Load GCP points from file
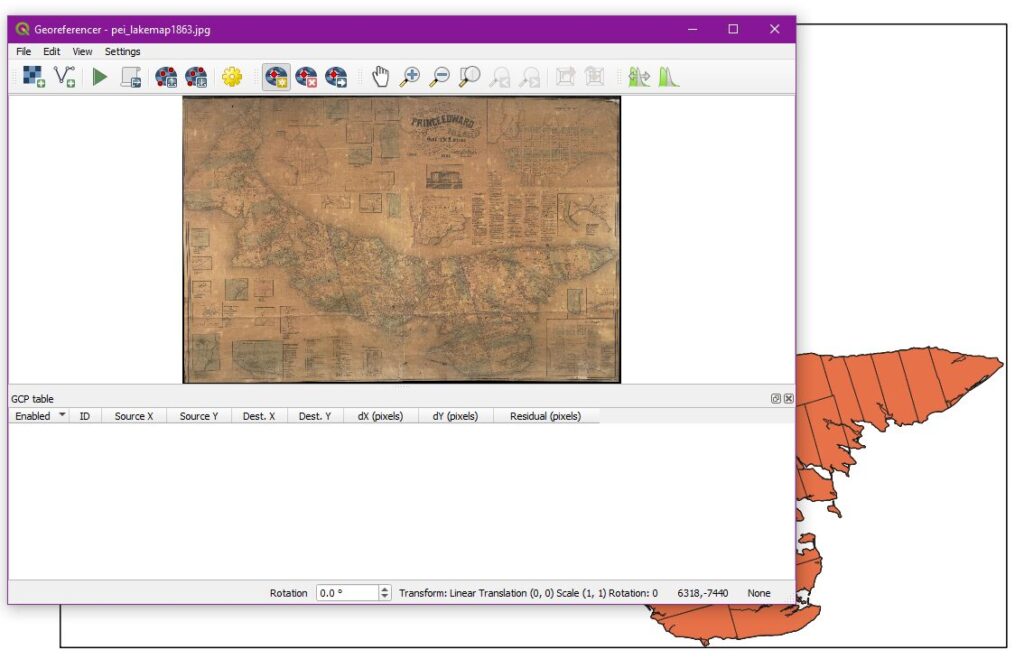This screenshot has height=668, width=1024. 166,77
